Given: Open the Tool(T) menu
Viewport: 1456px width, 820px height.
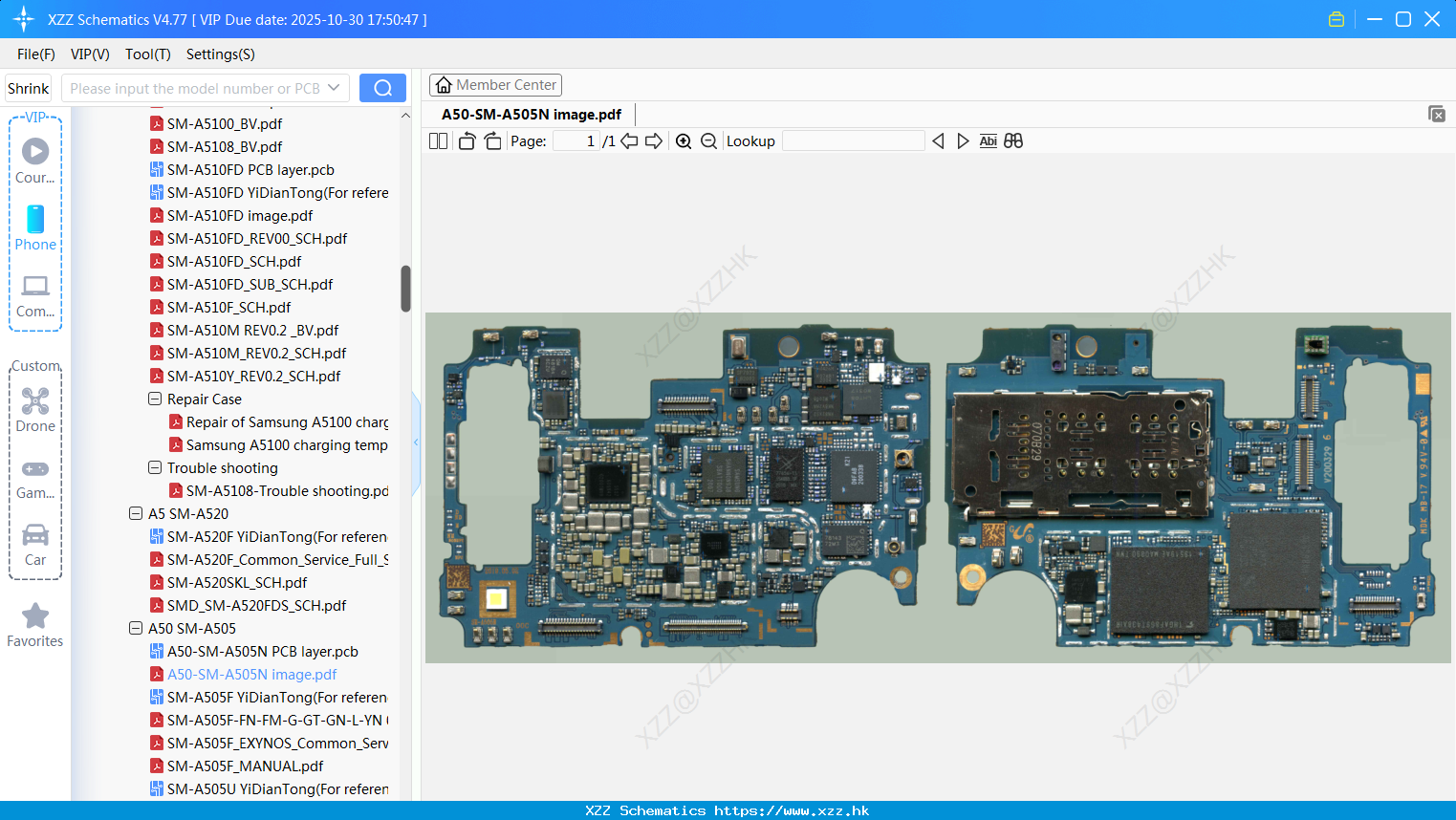Looking at the screenshot, I should coord(147,54).
